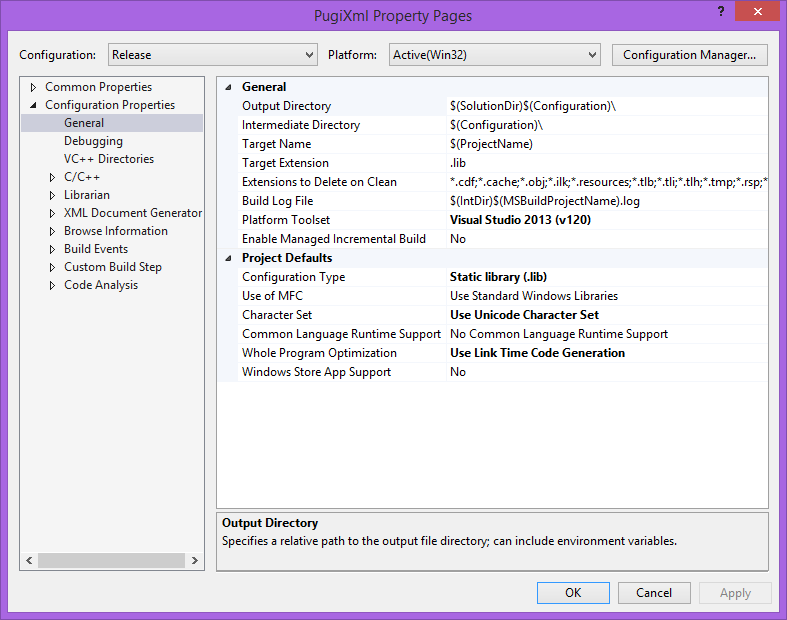Expand the Common Properties tree node
The height and width of the screenshot is (620, 787).
point(33,87)
